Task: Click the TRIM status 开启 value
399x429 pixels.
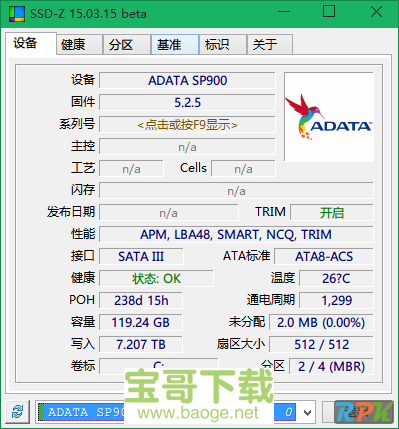Action: click(x=332, y=213)
